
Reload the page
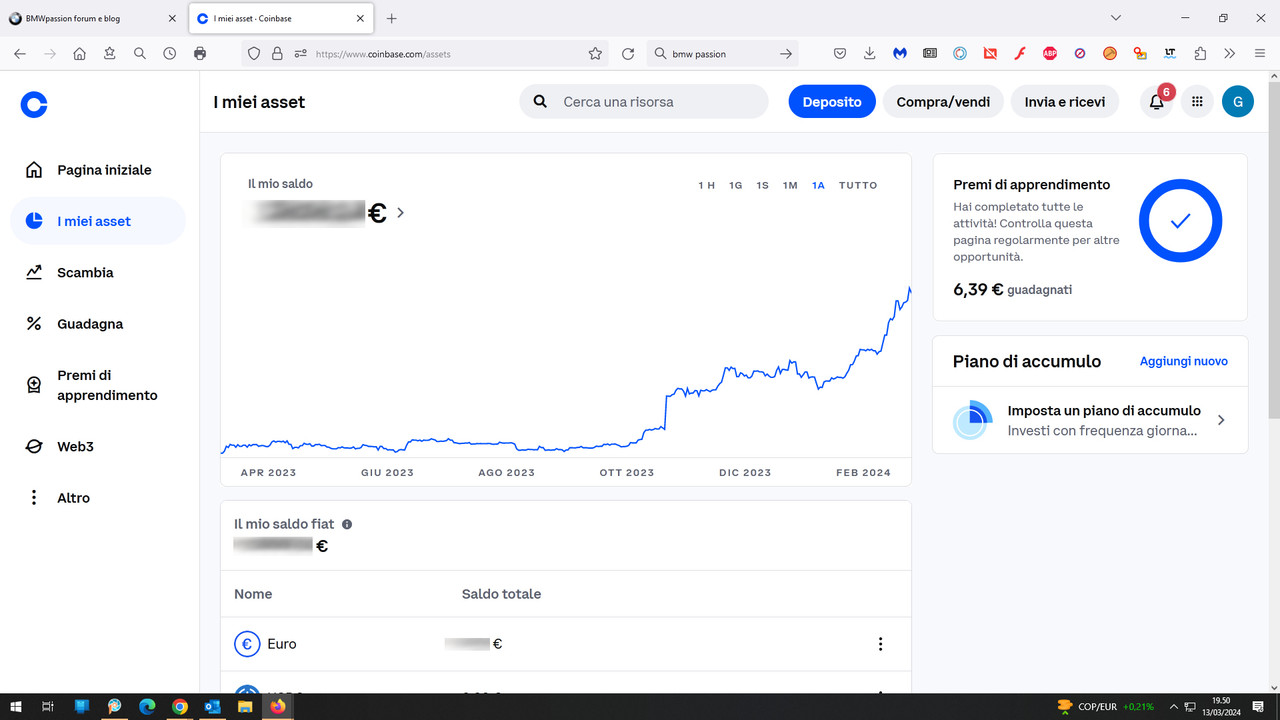point(628,54)
